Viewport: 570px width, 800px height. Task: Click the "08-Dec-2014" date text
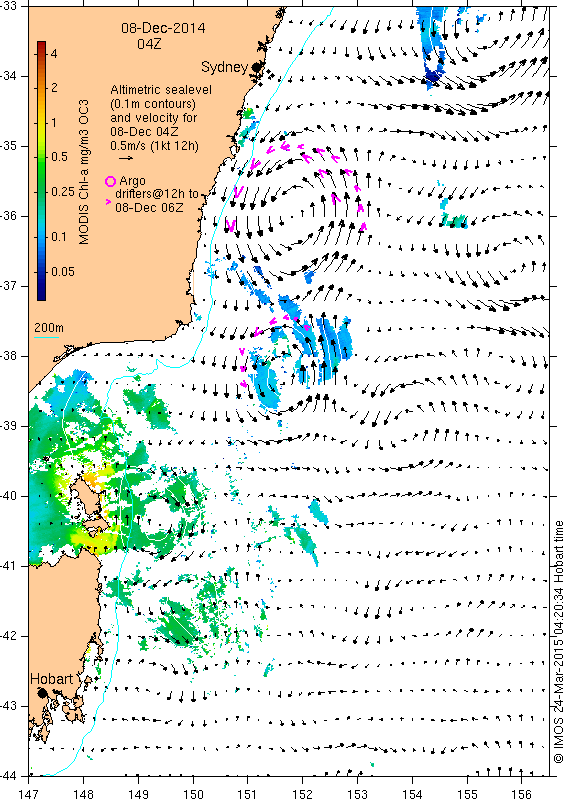click(163, 28)
